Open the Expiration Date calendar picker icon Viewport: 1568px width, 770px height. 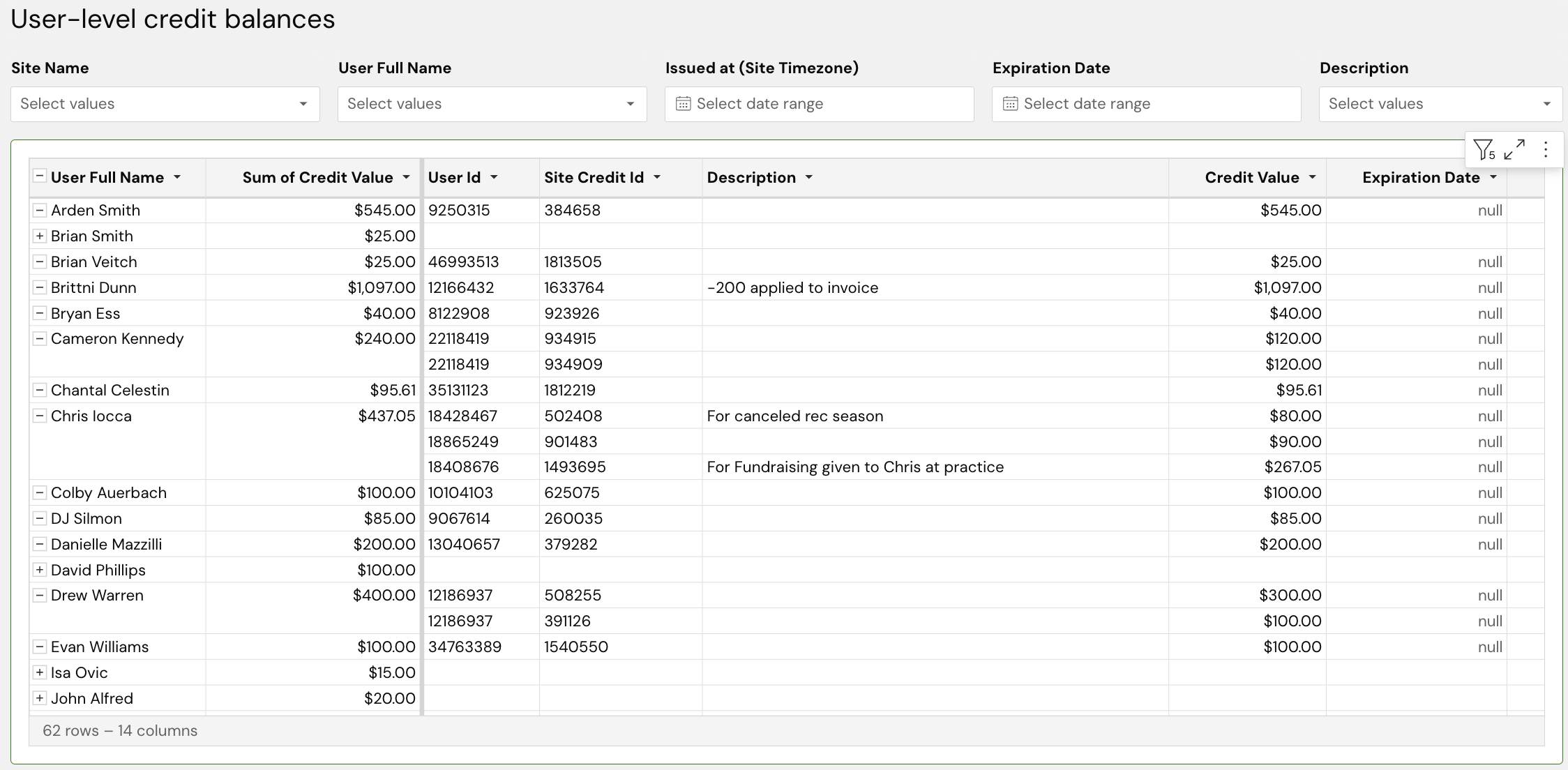pyautogui.click(x=1010, y=104)
